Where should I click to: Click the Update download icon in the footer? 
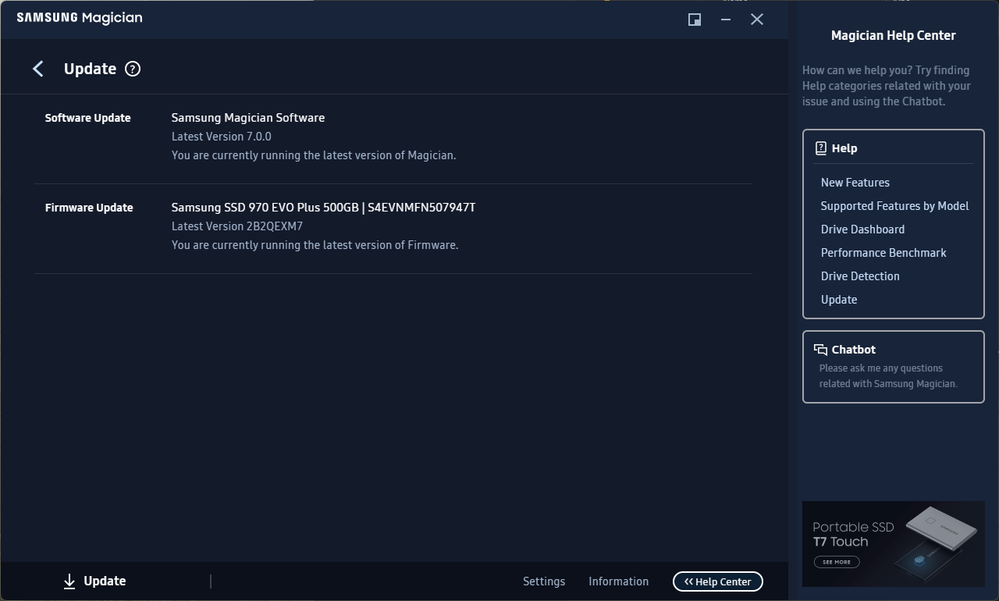(x=69, y=581)
